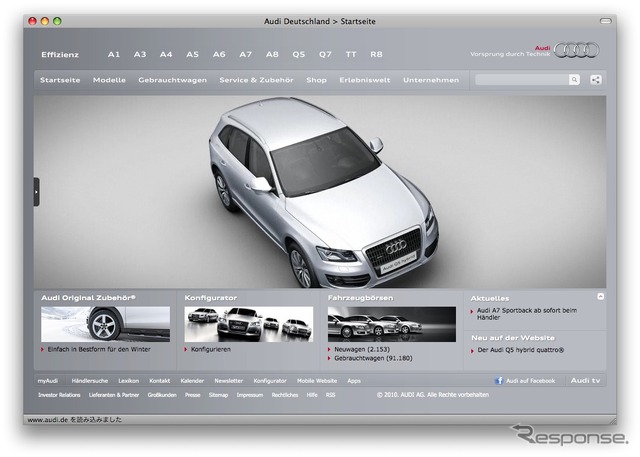Open the Gebrauchtwagen (91.180) link
Screen dimensions: 640x457
[373, 358]
